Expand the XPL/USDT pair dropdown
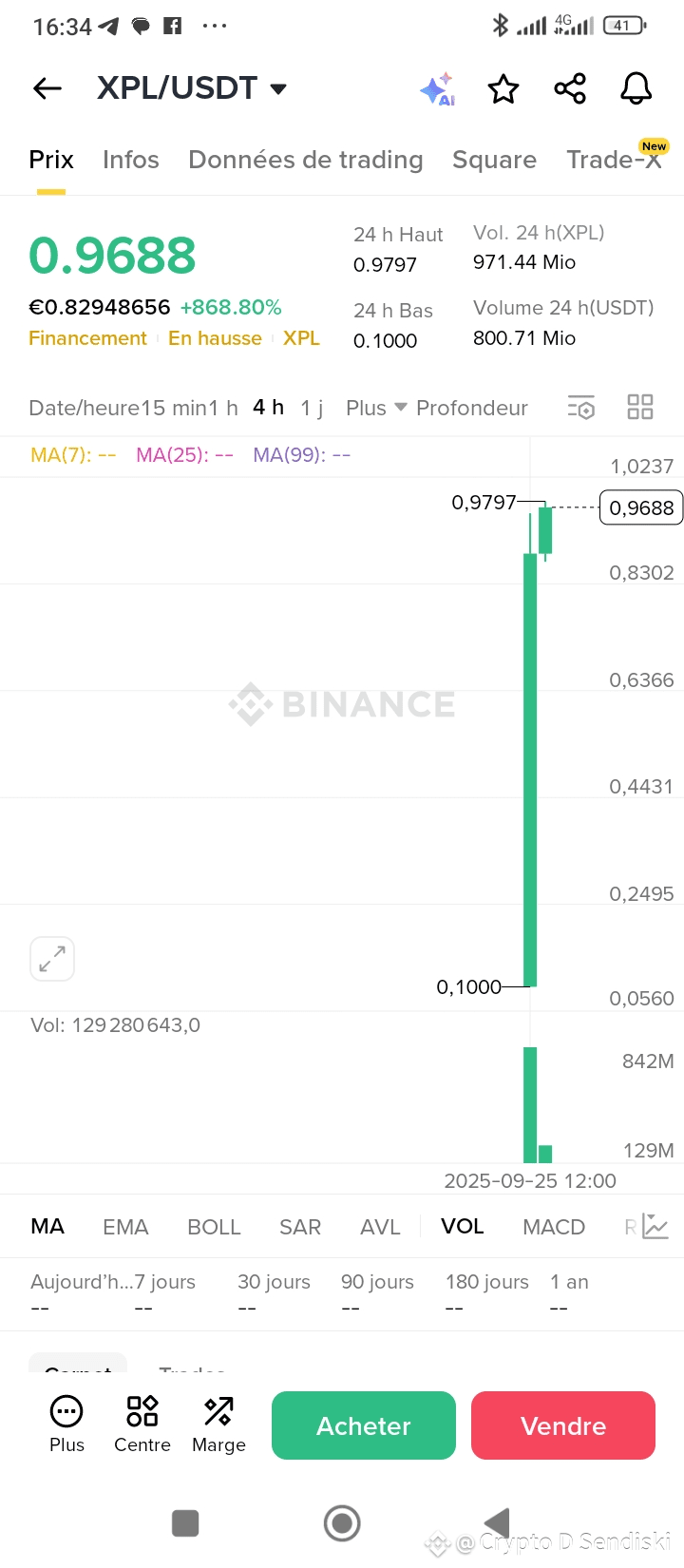The image size is (684, 1568). click(278, 89)
